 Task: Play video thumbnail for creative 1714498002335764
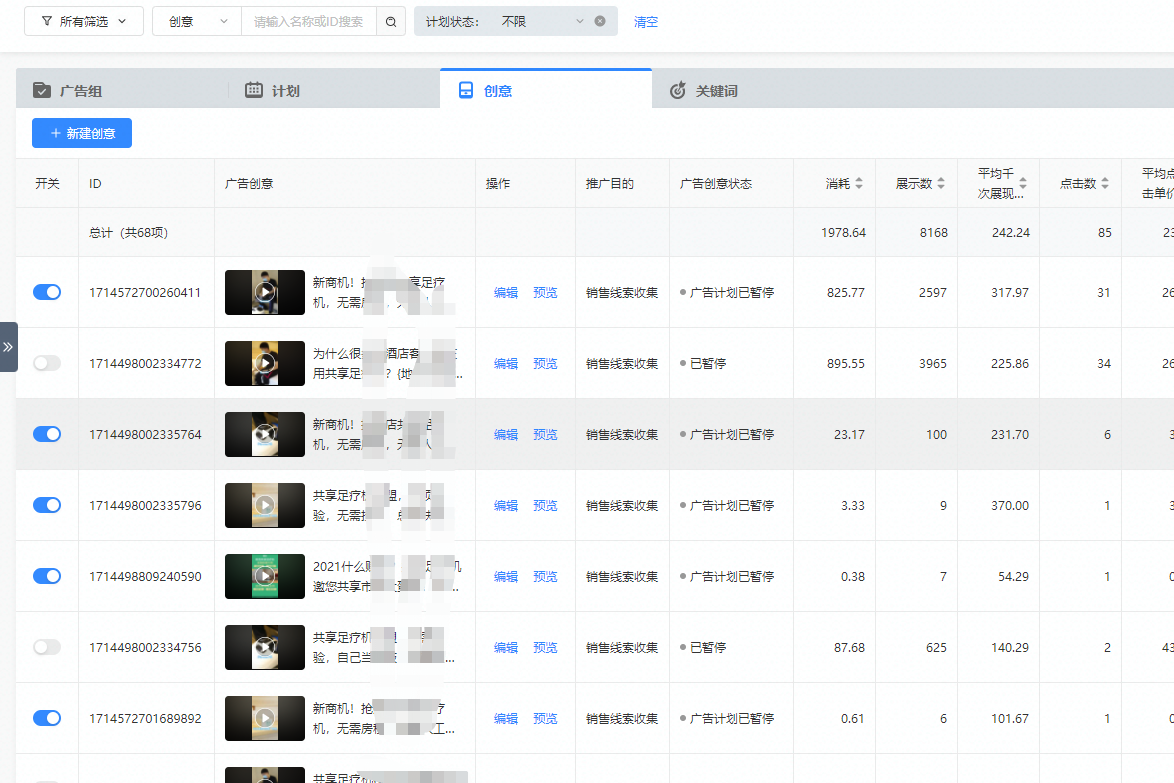tap(264, 434)
